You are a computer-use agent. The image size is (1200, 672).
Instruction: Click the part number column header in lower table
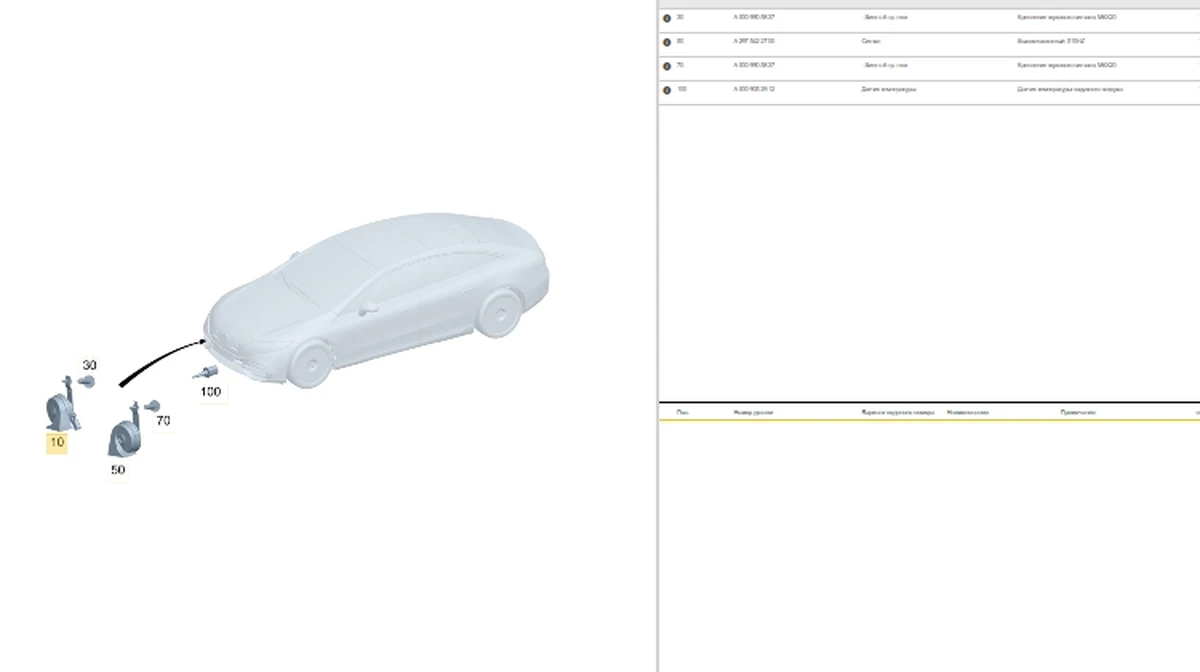point(753,412)
